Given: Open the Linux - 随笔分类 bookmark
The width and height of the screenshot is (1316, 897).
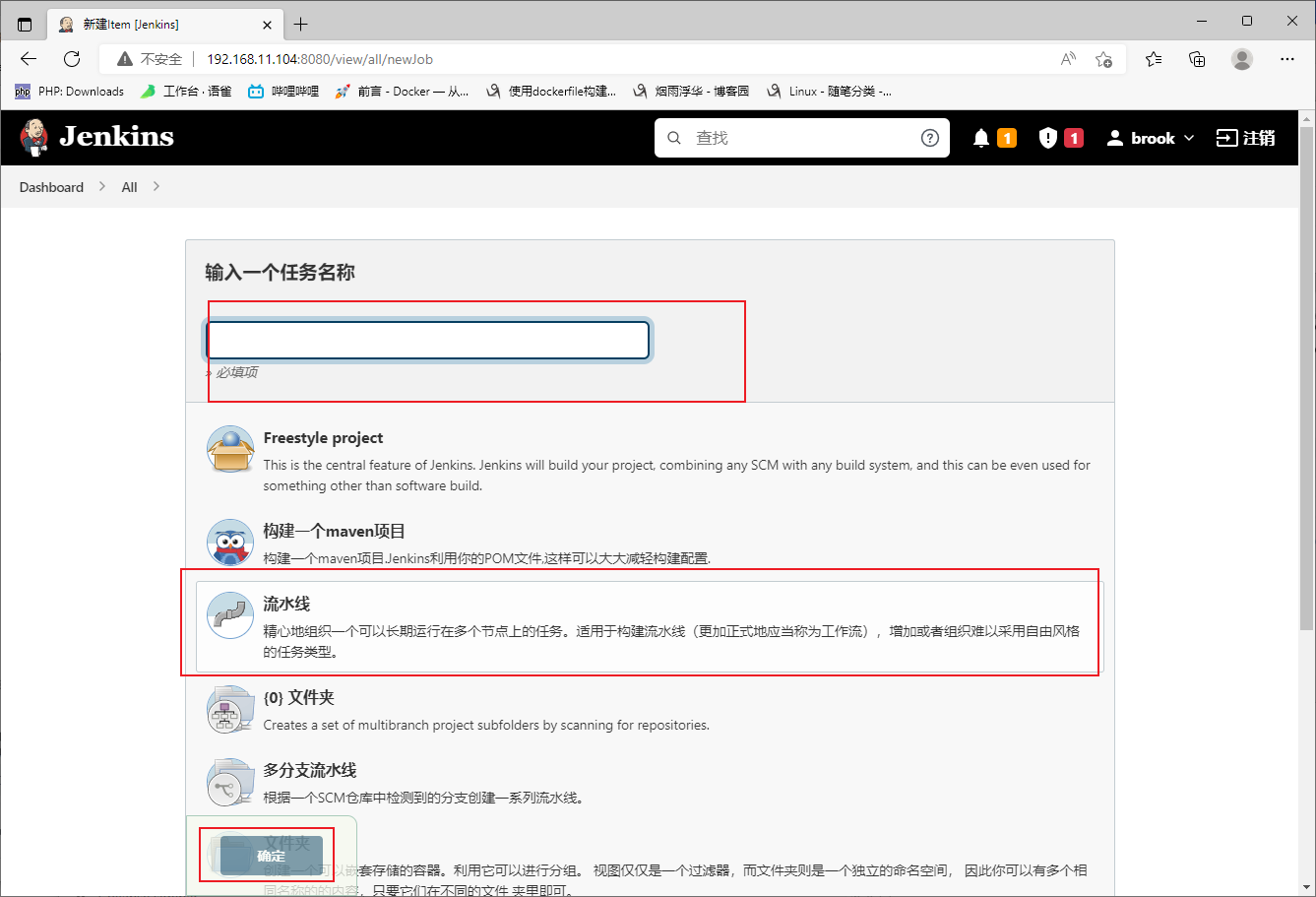Looking at the screenshot, I should 829,92.
